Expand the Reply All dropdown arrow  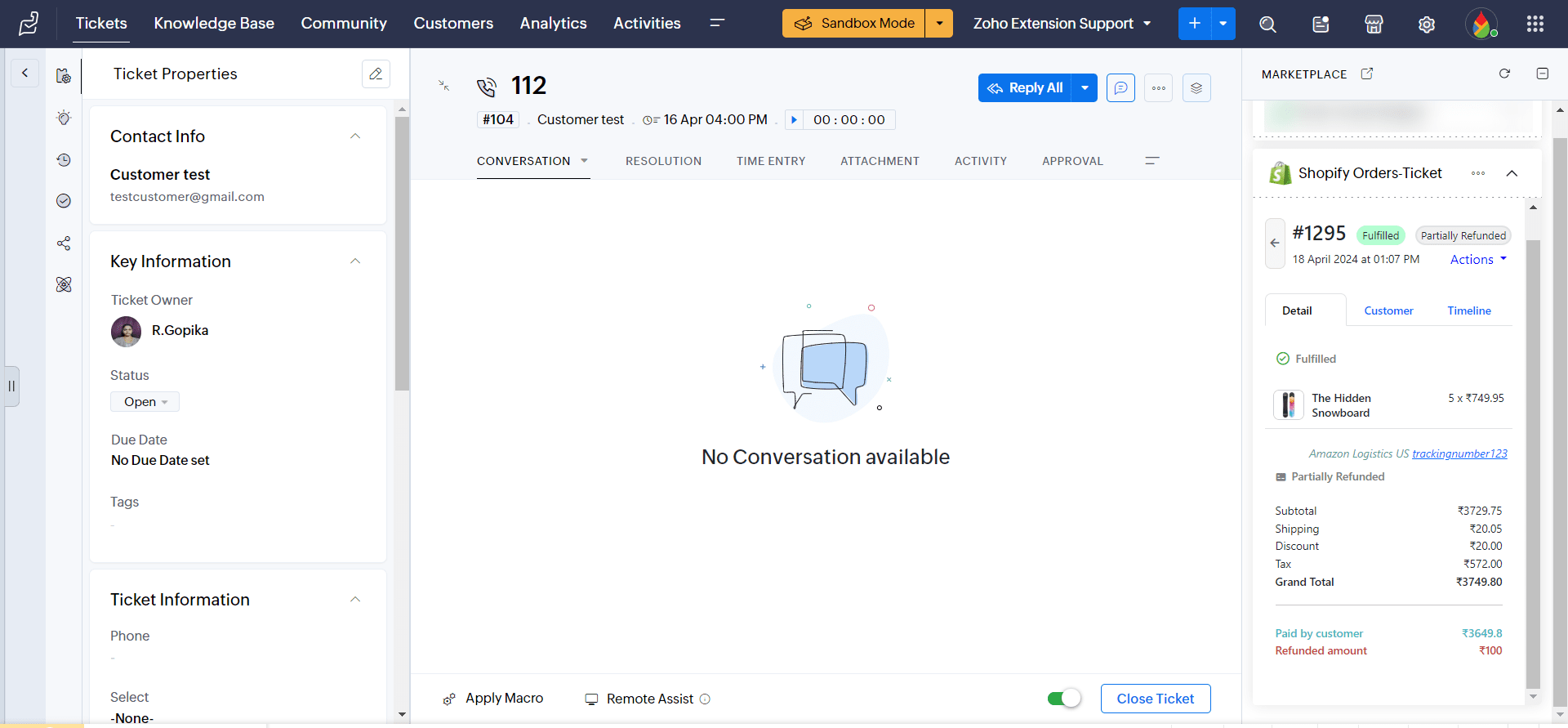[x=1085, y=88]
